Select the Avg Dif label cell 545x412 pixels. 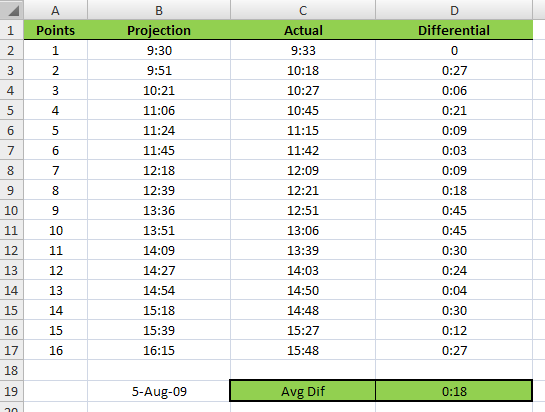click(x=303, y=391)
